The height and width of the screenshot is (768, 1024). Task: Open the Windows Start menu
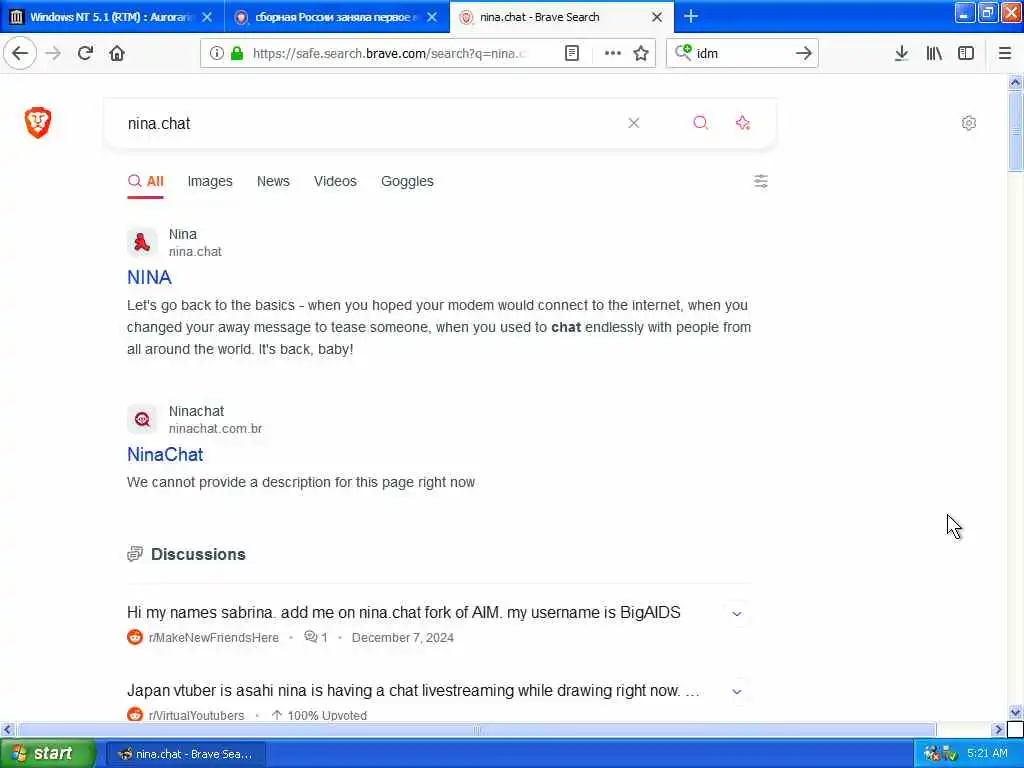coord(48,754)
